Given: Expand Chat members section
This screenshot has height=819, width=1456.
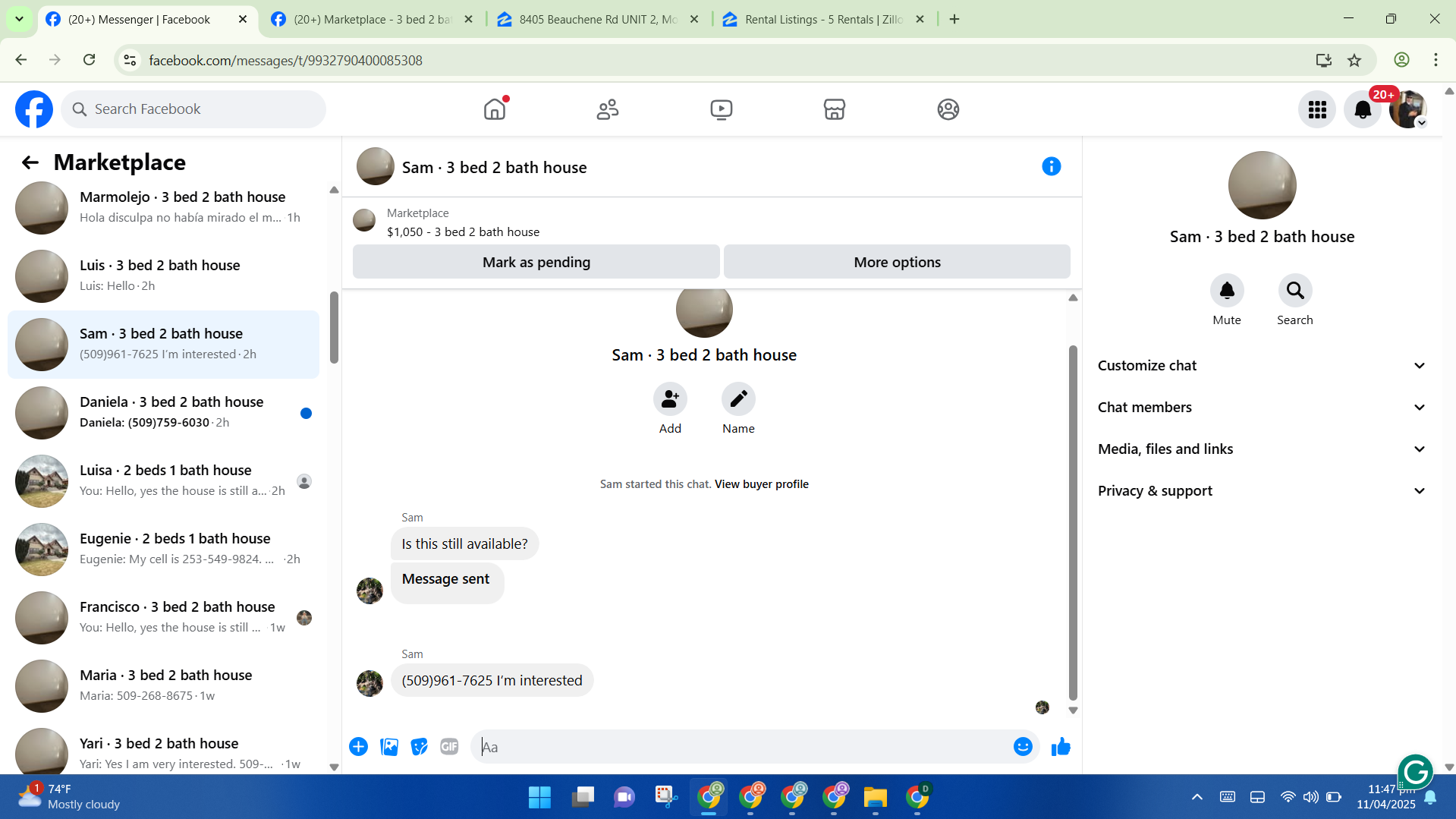Looking at the screenshot, I should pyautogui.click(x=1262, y=408).
